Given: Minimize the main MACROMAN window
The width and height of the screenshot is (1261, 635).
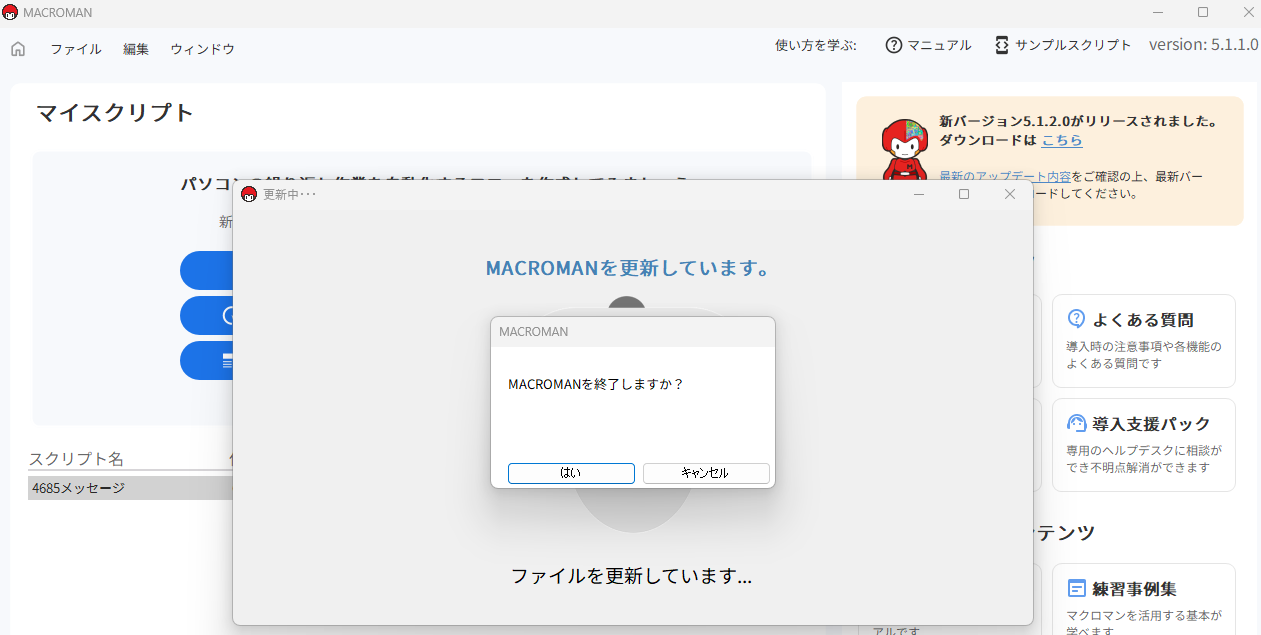Looking at the screenshot, I should [1158, 12].
